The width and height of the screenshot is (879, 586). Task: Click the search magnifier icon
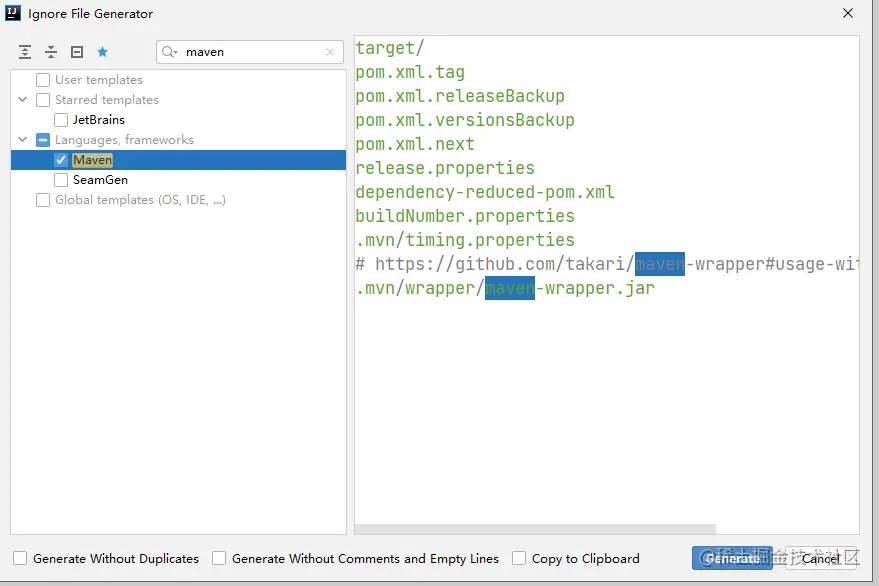[170, 52]
